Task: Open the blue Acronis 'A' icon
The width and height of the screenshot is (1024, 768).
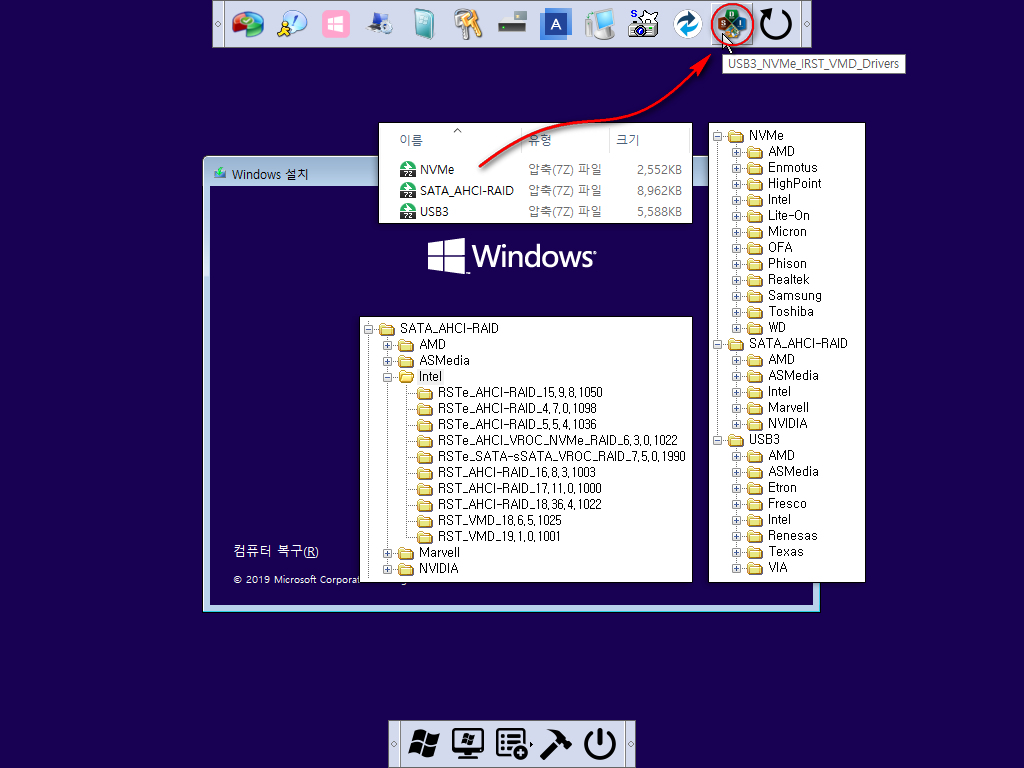Action: (x=556, y=24)
